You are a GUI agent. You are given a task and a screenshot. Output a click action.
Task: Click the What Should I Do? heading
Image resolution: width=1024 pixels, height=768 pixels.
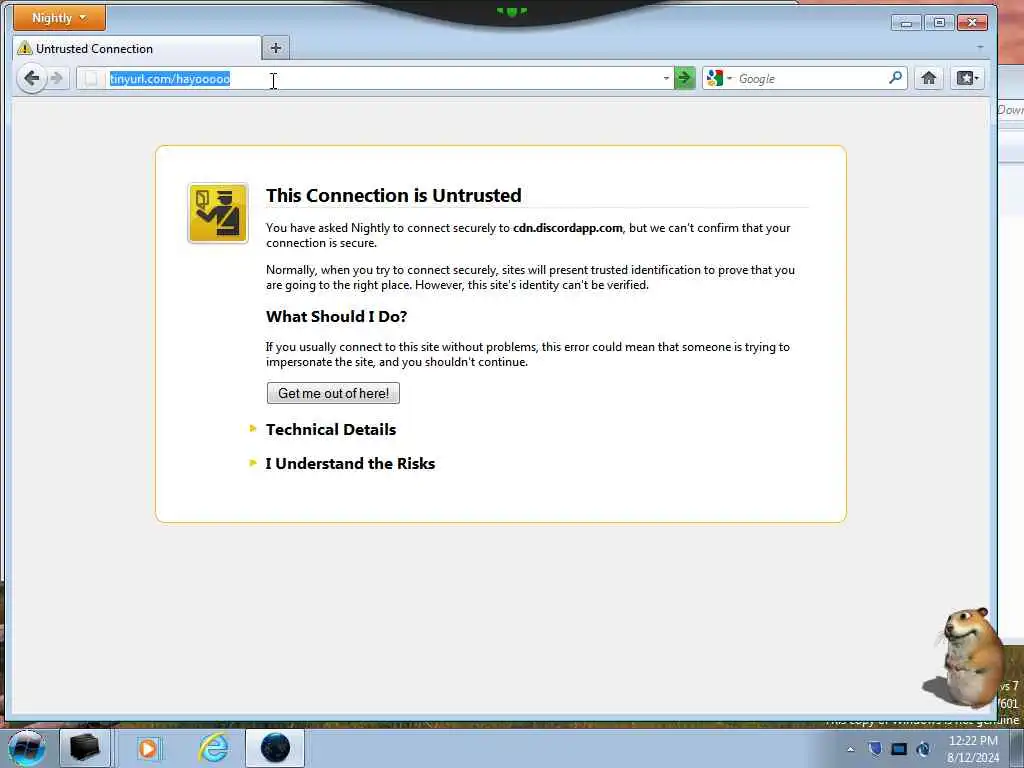(x=336, y=316)
